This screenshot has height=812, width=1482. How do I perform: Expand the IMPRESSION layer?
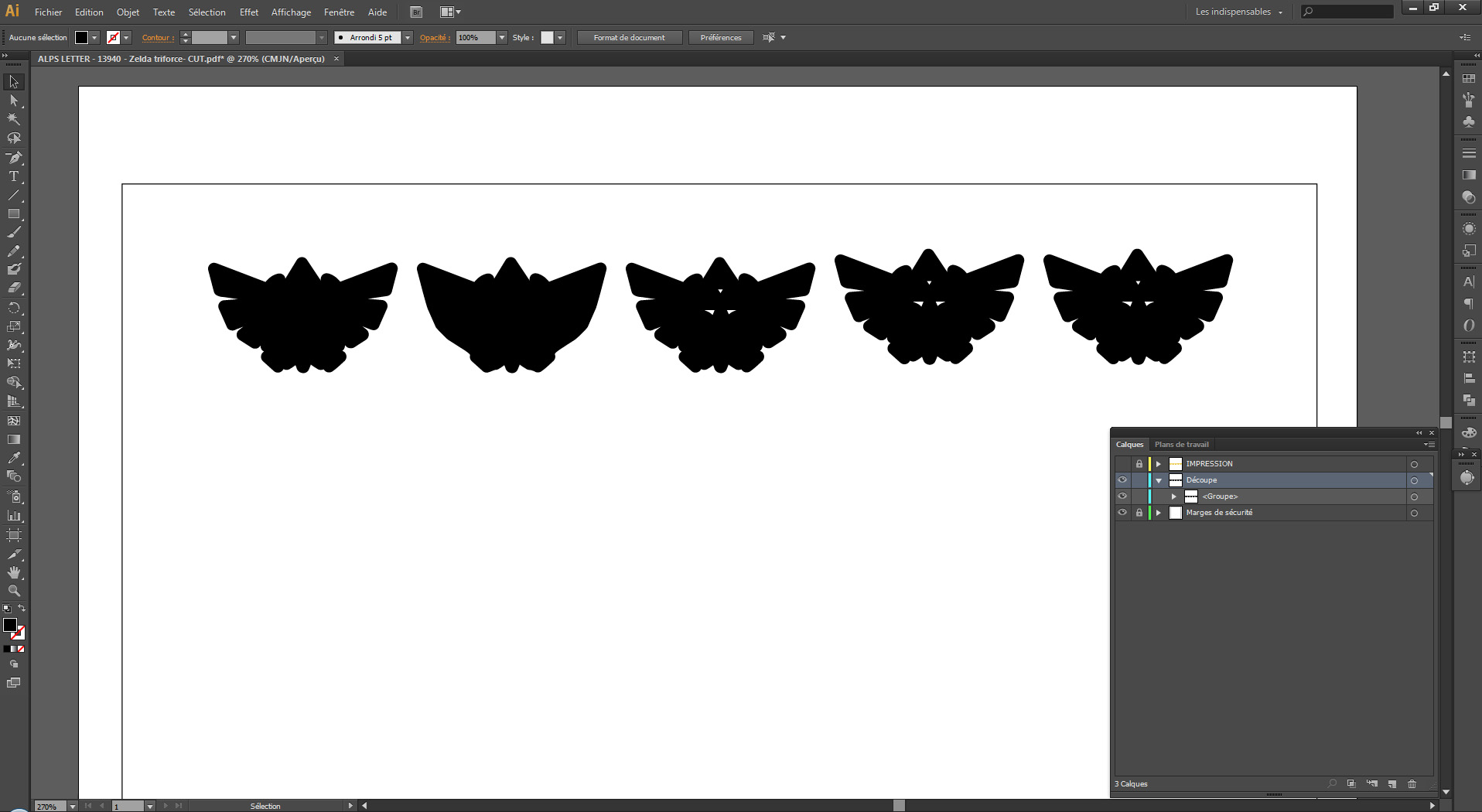(1159, 464)
